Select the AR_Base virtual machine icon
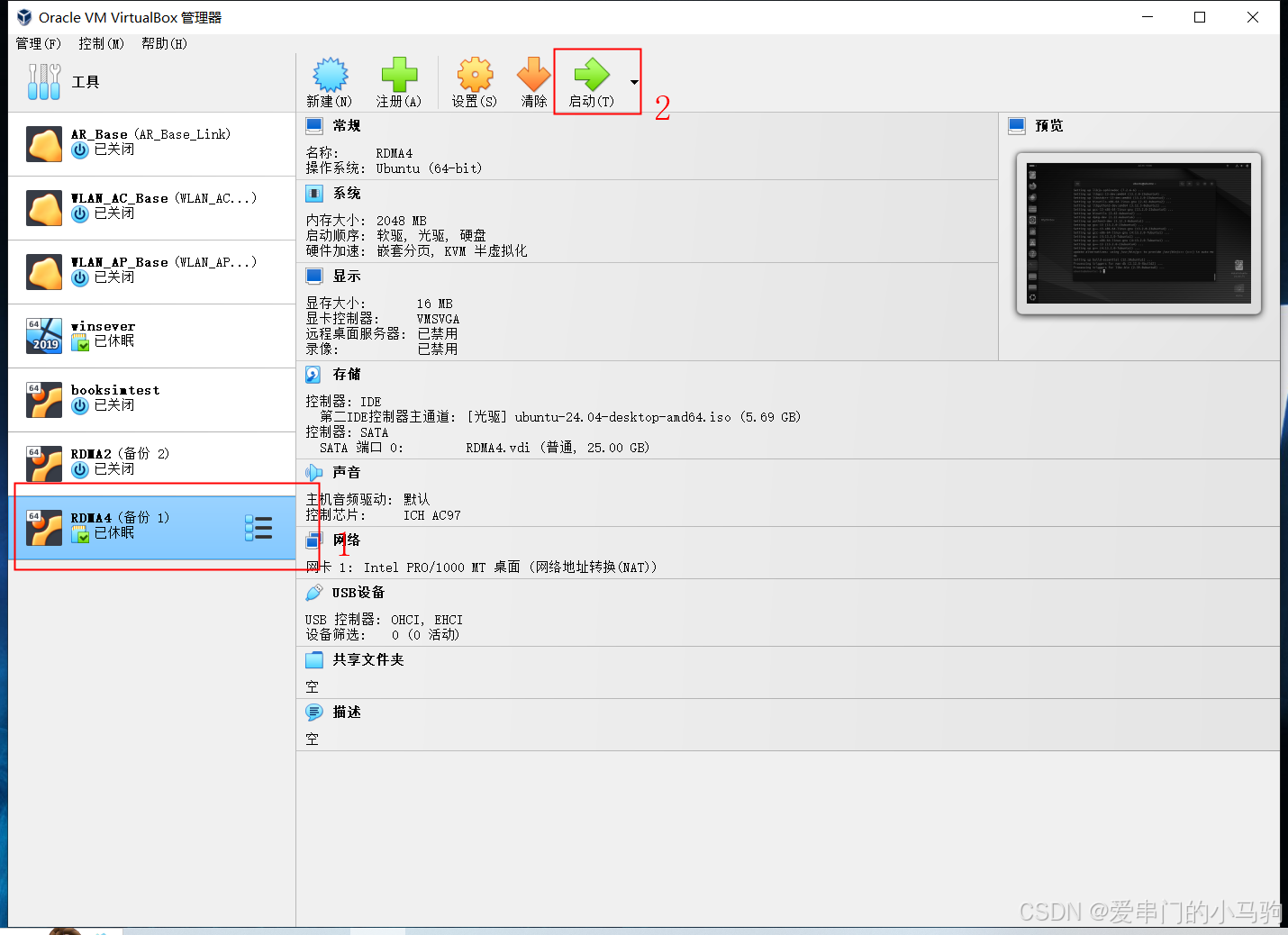This screenshot has width=1288, height=935. pos(44,144)
